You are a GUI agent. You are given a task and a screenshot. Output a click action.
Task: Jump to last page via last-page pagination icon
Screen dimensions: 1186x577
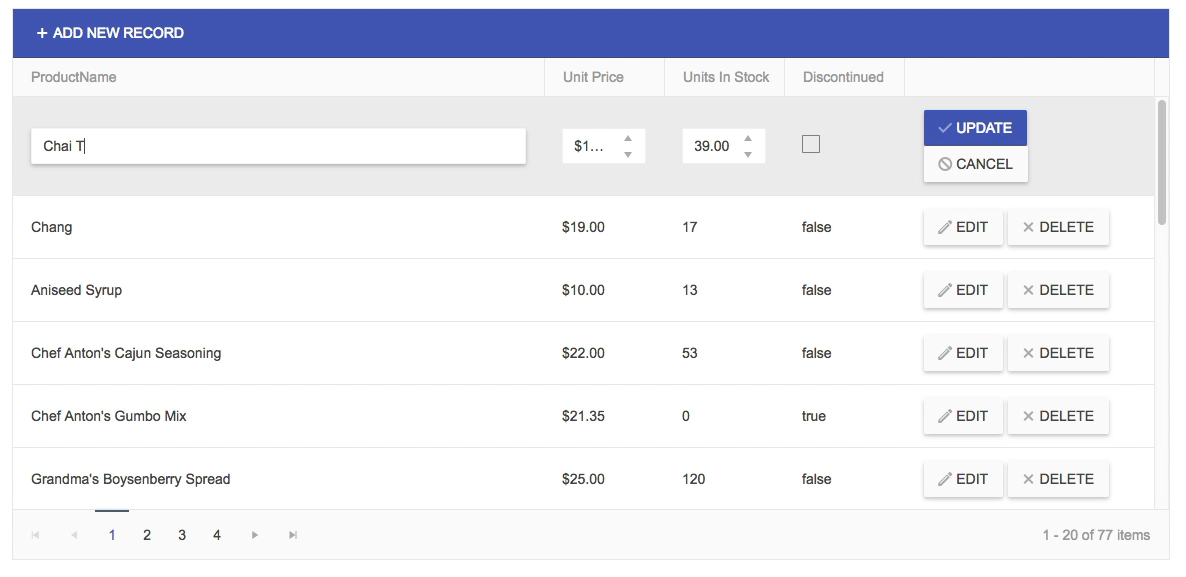tap(292, 535)
